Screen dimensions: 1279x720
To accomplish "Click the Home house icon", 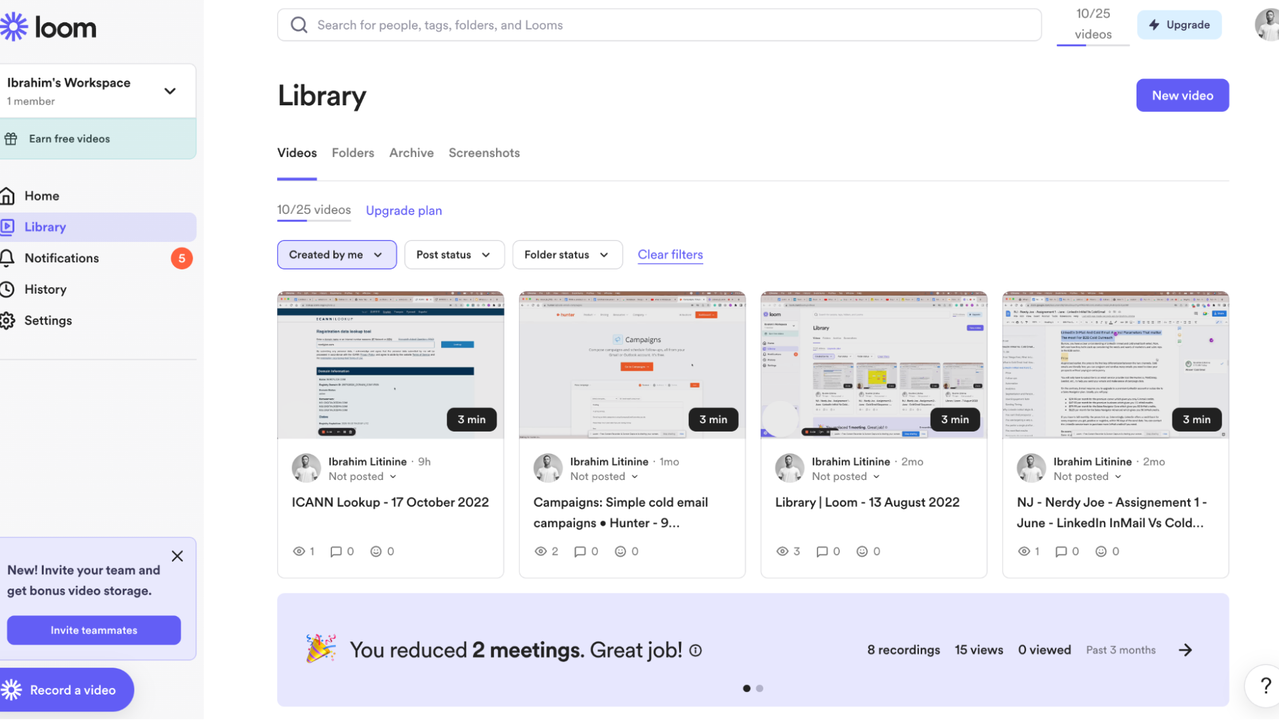I will 8,196.
